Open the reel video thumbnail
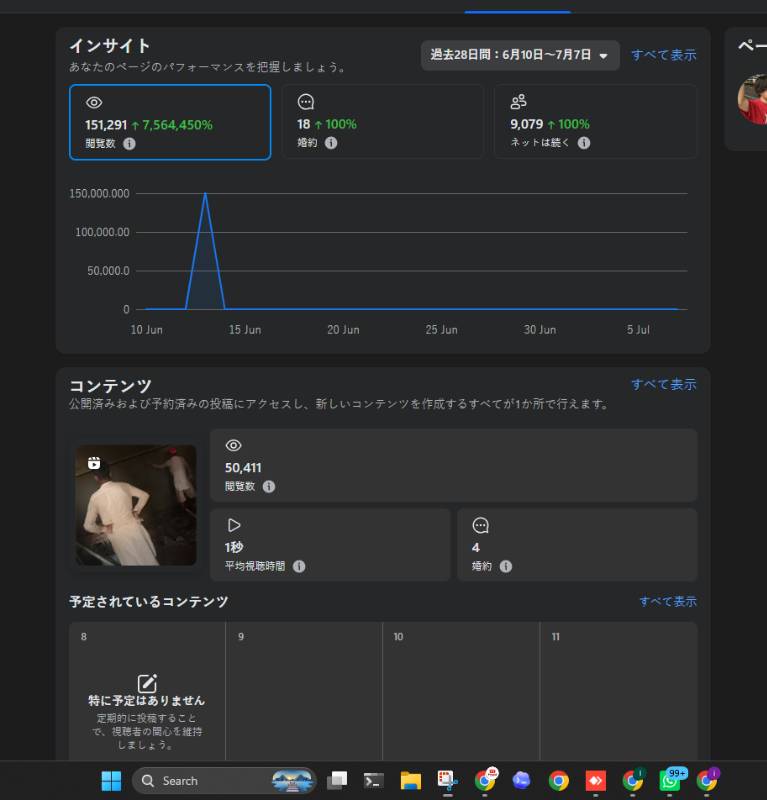 coord(136,505)
